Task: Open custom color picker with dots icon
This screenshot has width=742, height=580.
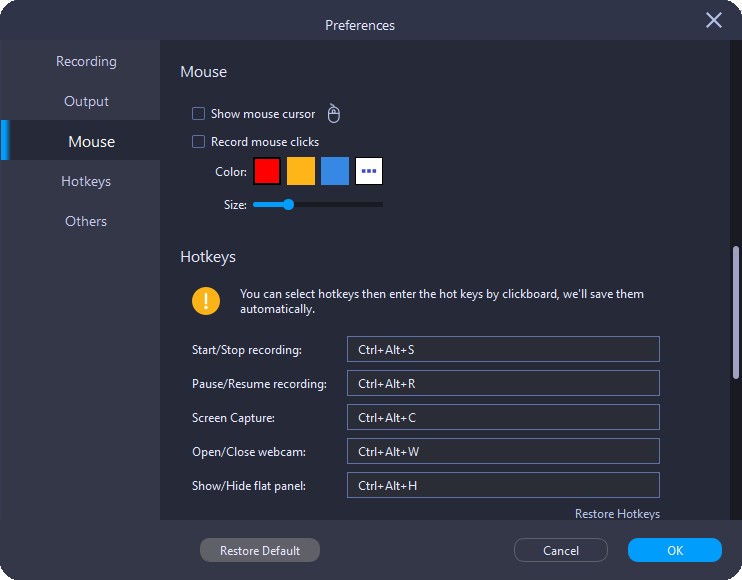Action: pos(369,171)
